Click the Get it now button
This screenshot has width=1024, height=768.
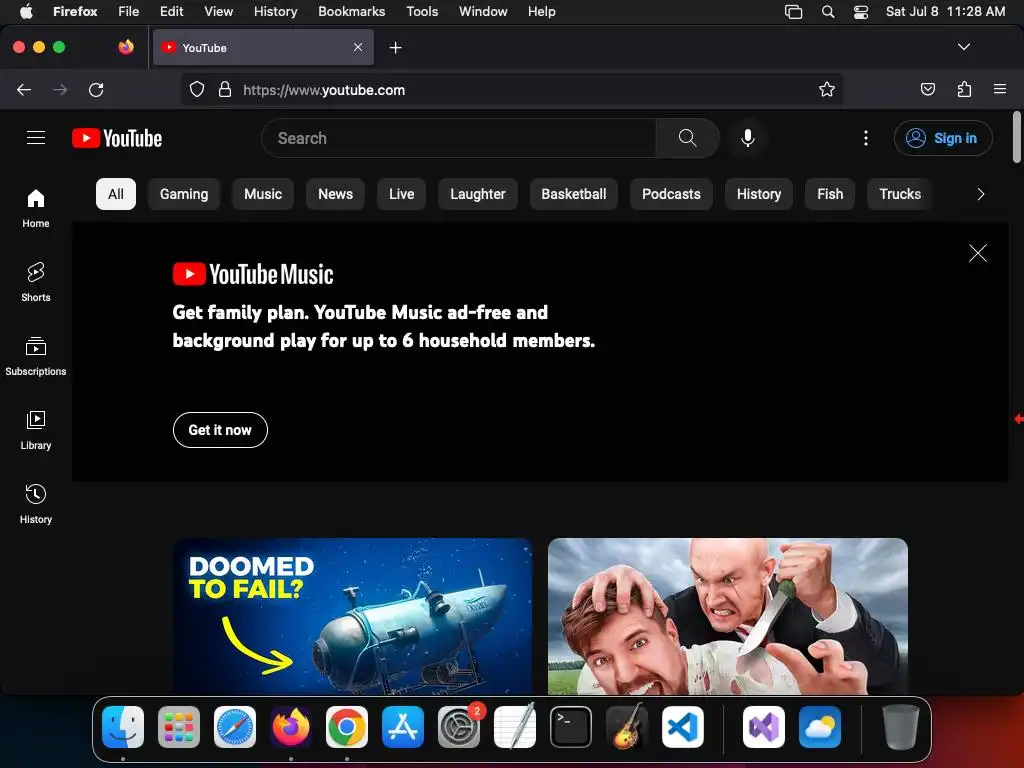[x=220, y=430]
